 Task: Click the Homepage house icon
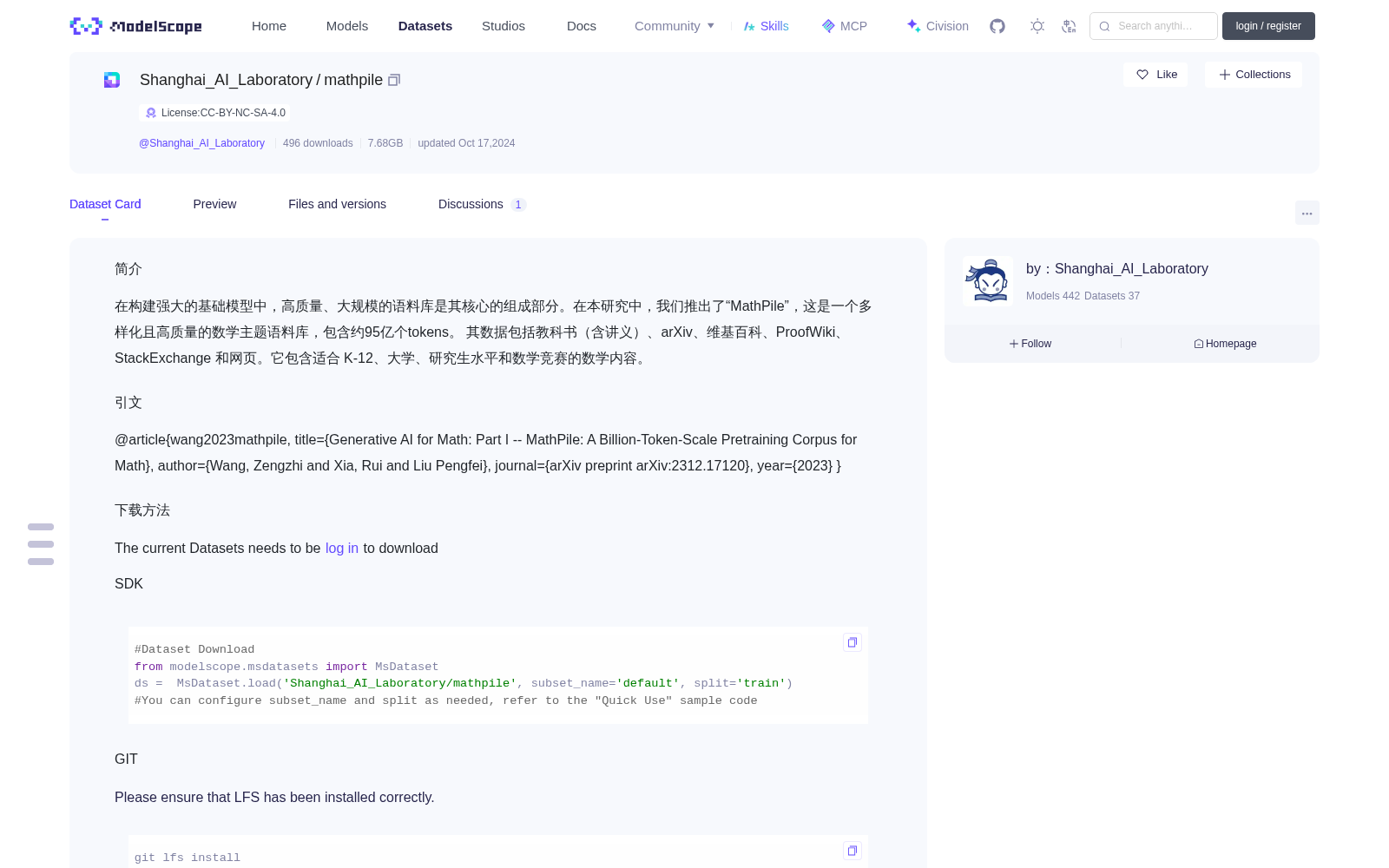coord(1199,344)
